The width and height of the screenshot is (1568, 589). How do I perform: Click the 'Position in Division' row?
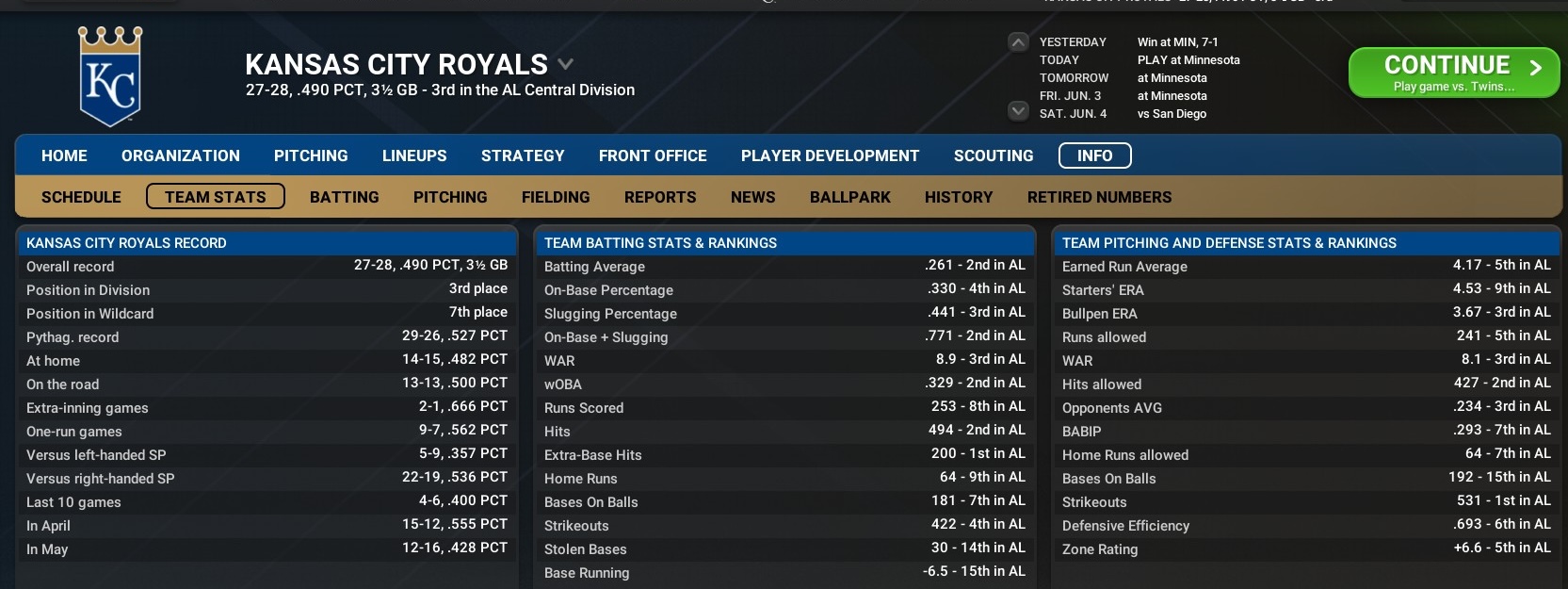pos(267,289)
